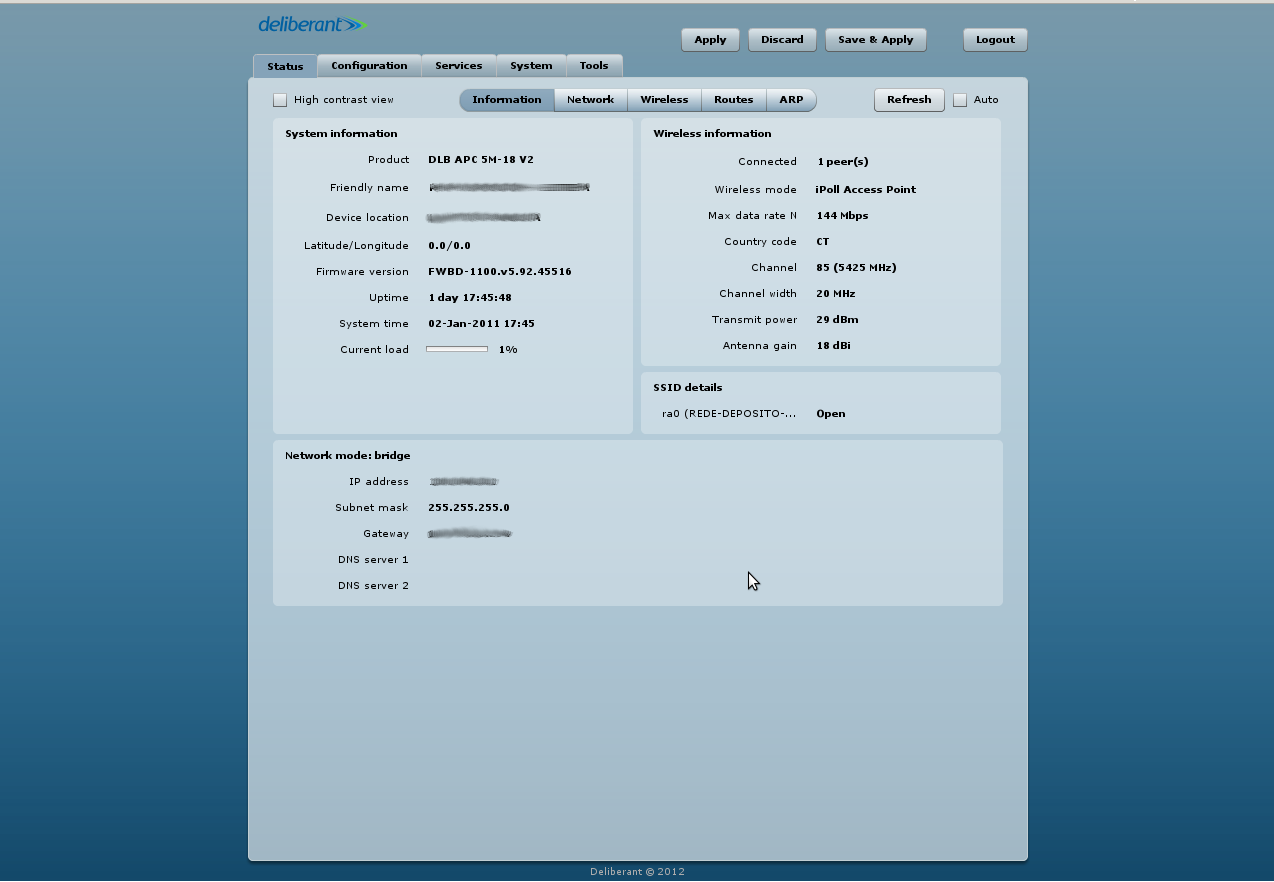Switch to the Services tab
Screen dimensions: 1274x882
[459, 66]
